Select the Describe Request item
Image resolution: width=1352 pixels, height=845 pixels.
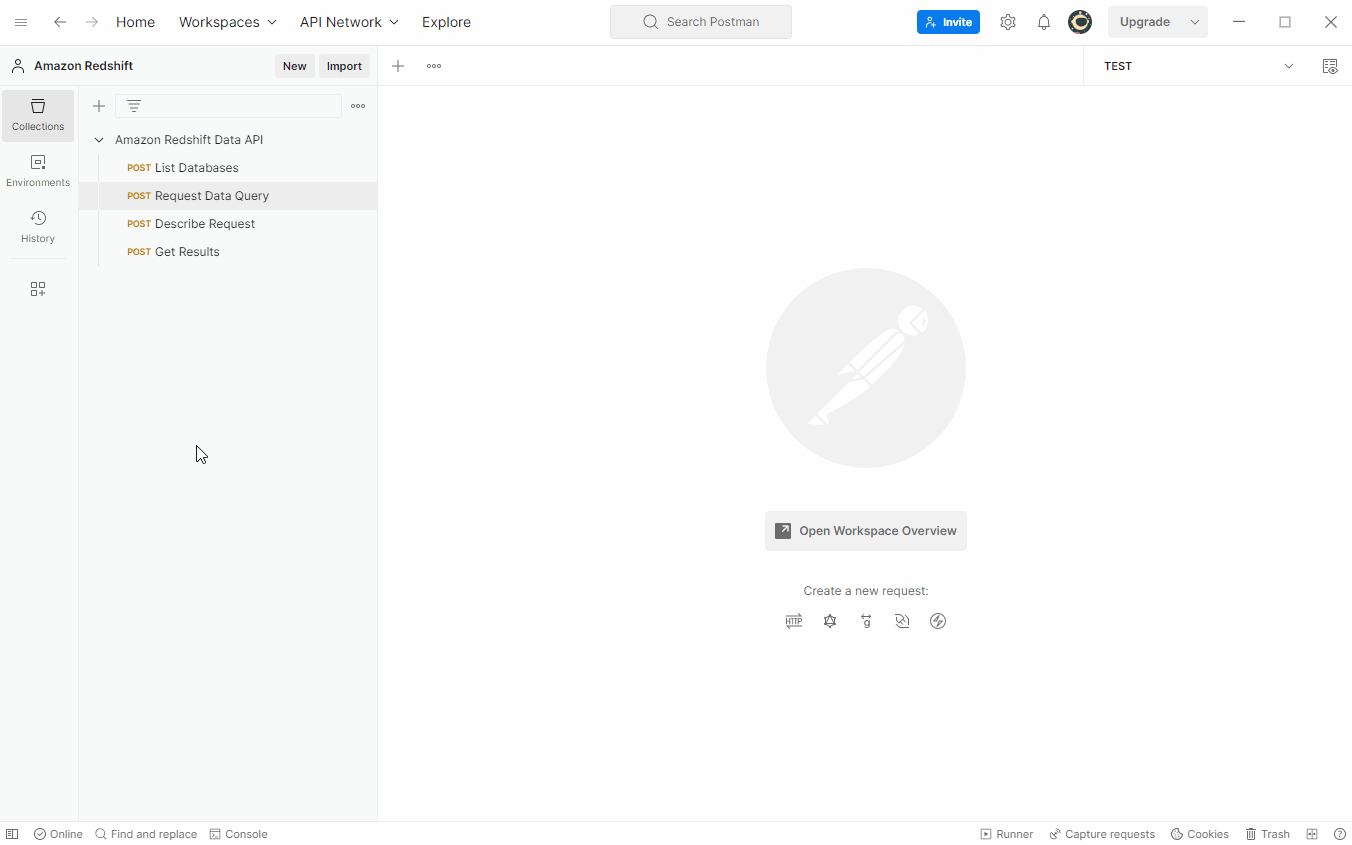click(205, 224)
